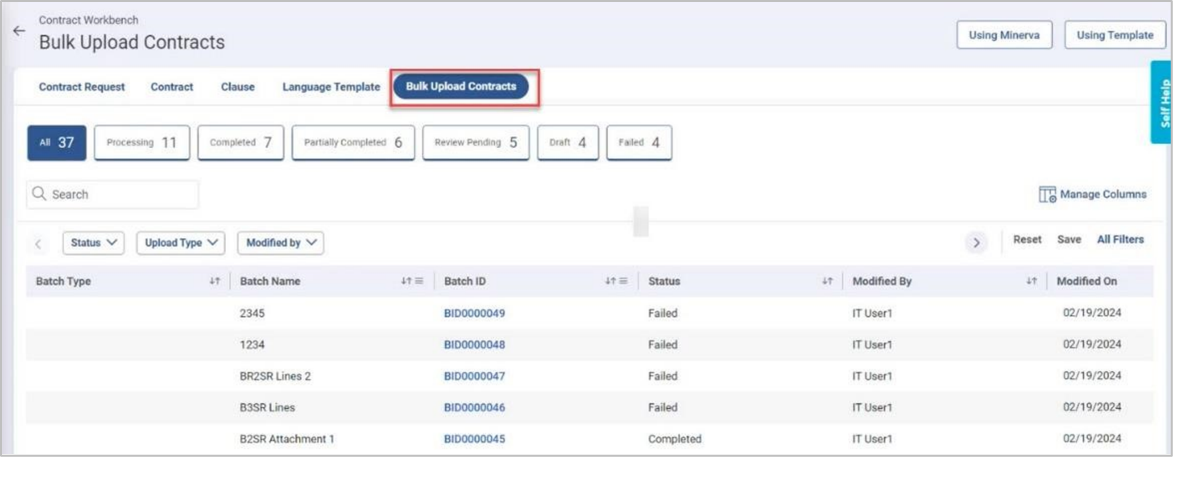Sort the Status column
The height and width of the screenshot is (480, 1186).
[827, 282]
